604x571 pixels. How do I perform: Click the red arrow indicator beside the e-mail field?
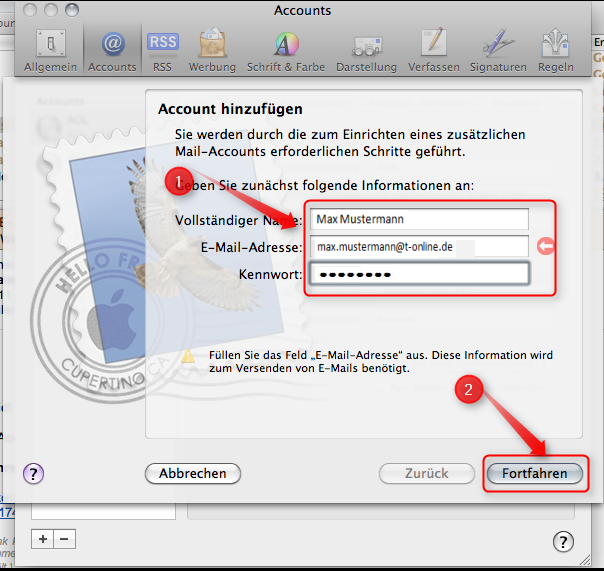(546, 246)
